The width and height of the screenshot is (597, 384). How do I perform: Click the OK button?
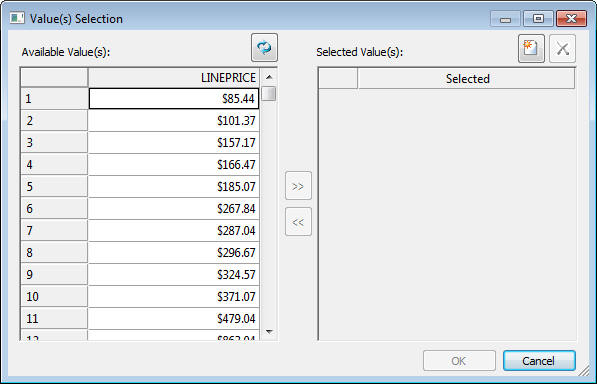pyautogui.click(x=459, y=360)
